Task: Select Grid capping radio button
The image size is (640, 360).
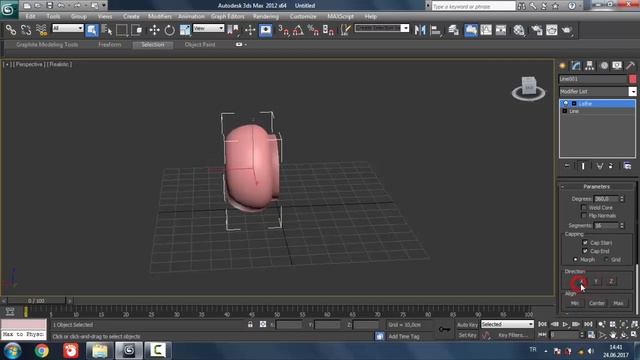Action: click(606, 260)
